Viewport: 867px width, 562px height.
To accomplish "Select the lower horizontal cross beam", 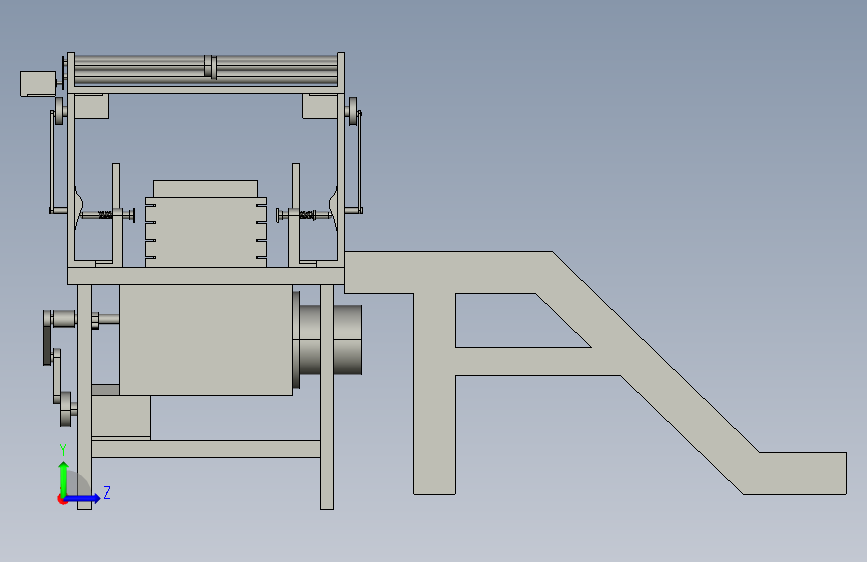I will click(x=206, y=449).
